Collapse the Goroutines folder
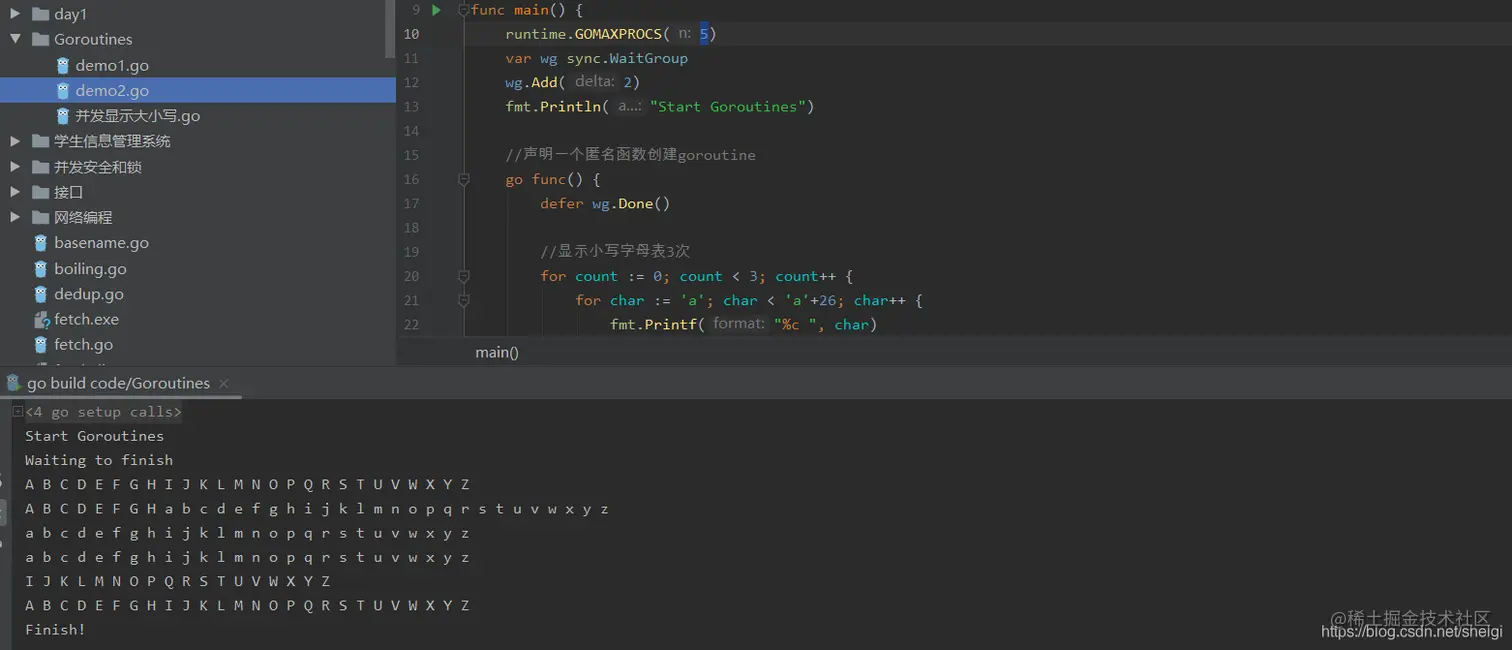This screenshot has height=650, width=1512. [x=15, y=39]
